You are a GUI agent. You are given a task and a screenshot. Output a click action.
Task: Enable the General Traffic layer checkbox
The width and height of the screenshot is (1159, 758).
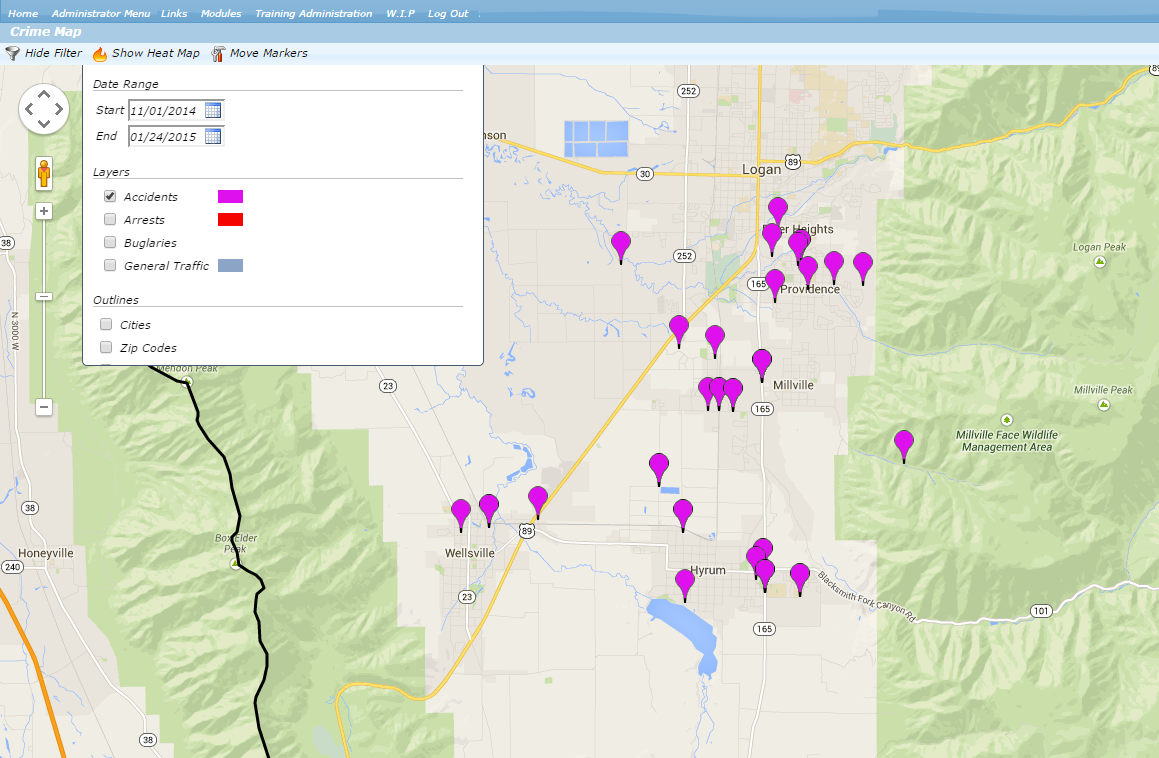[110, 266]
